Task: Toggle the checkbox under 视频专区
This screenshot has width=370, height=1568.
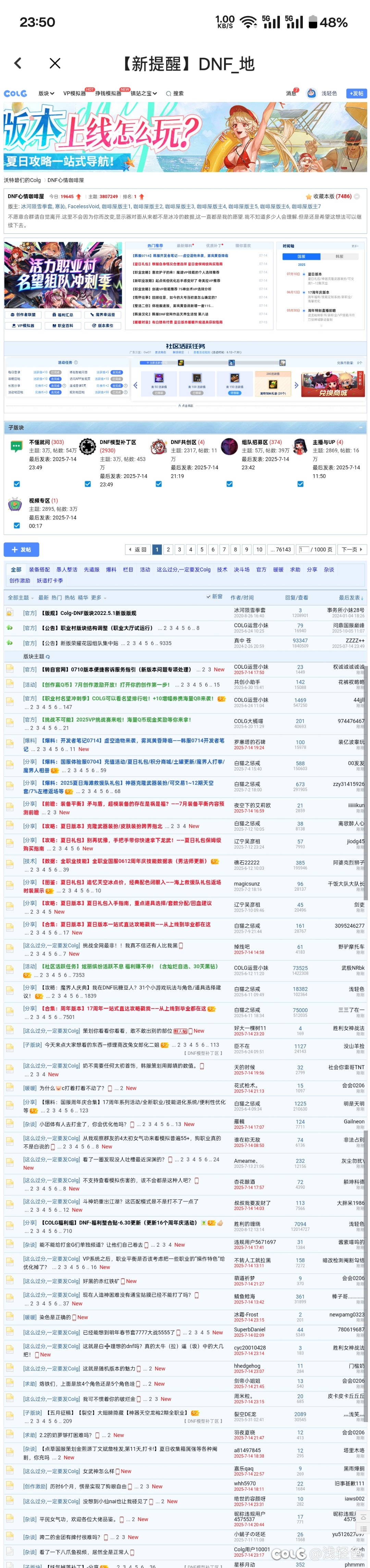Action: (x=16, y=526)
